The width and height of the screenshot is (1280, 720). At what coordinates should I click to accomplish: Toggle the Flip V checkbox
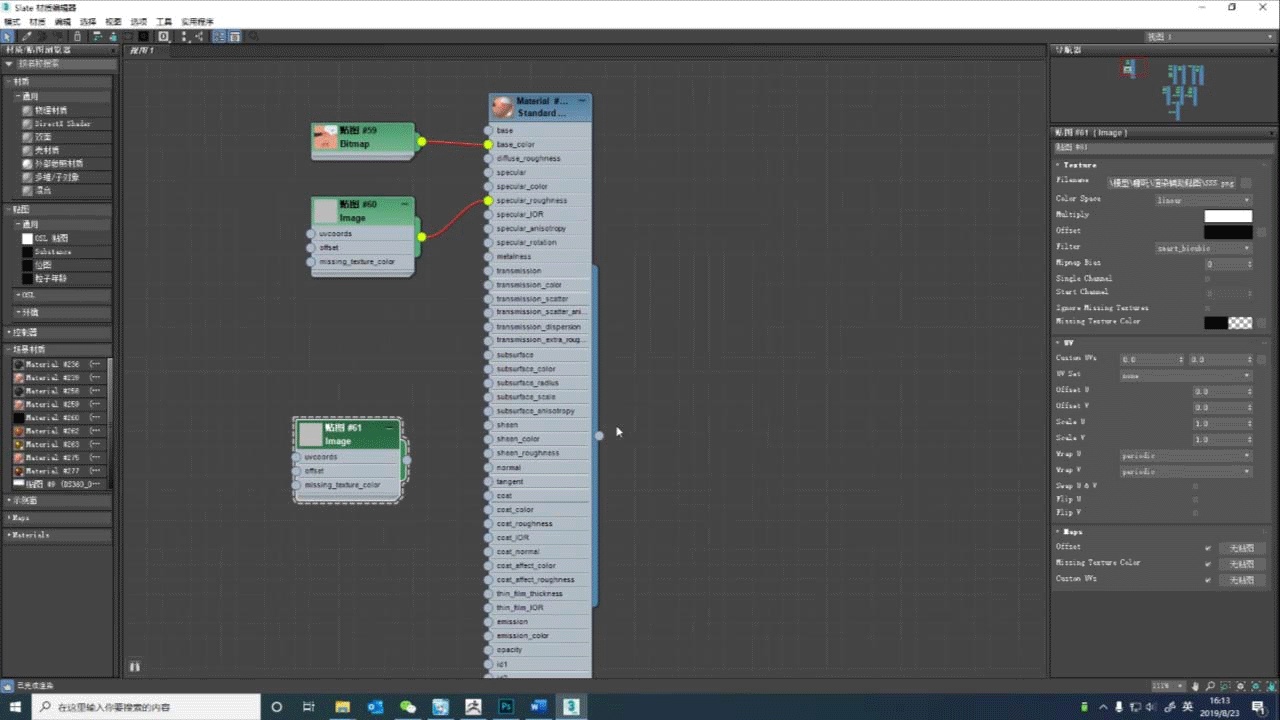coord(1195,512)
